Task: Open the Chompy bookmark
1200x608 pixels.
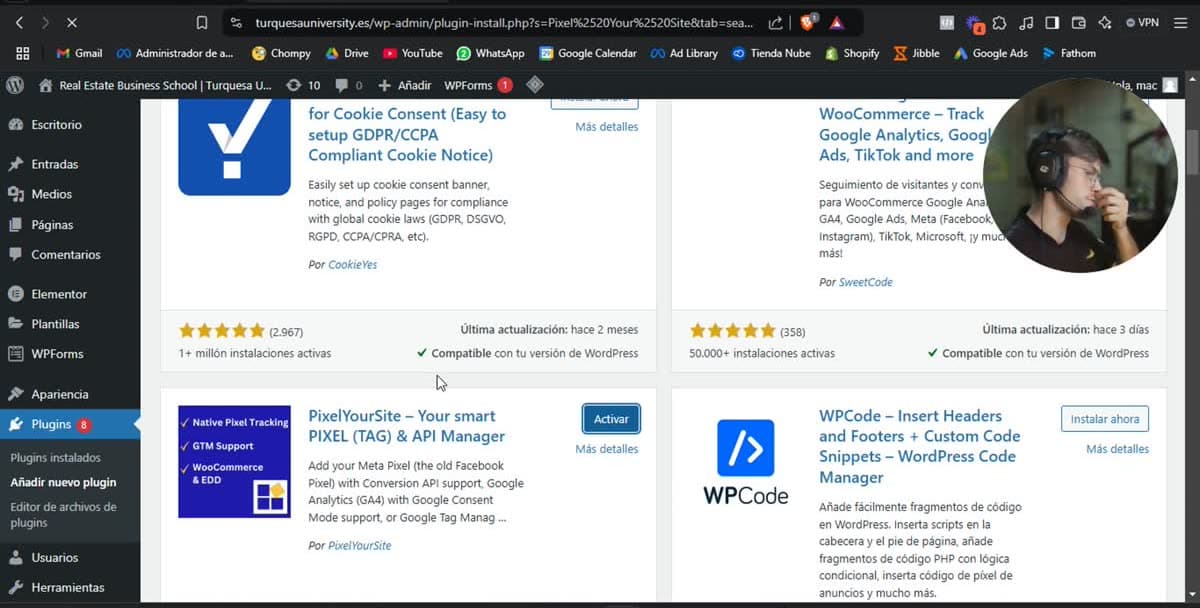Action: pos(281,53)
